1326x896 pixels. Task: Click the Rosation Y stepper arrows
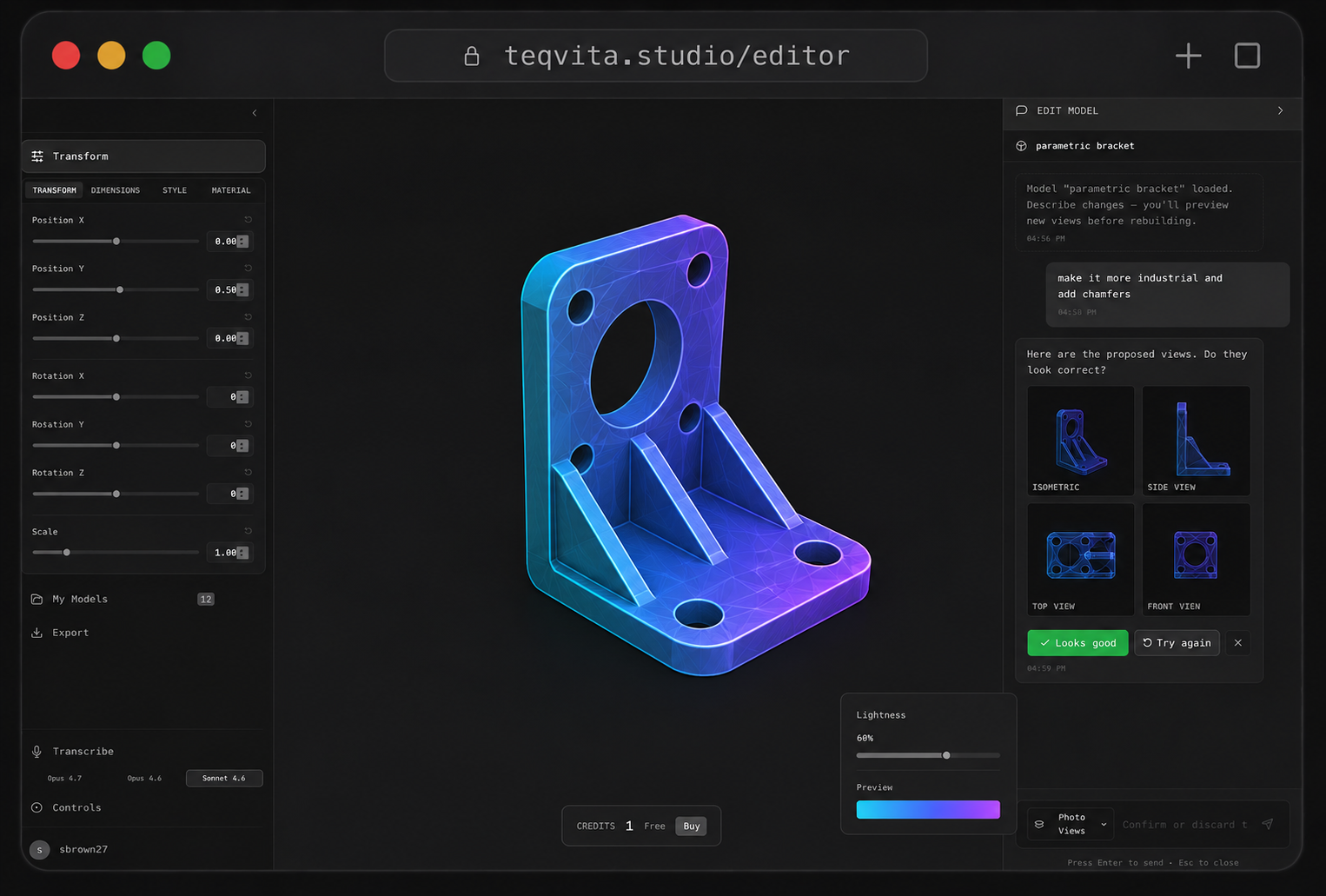242,446
